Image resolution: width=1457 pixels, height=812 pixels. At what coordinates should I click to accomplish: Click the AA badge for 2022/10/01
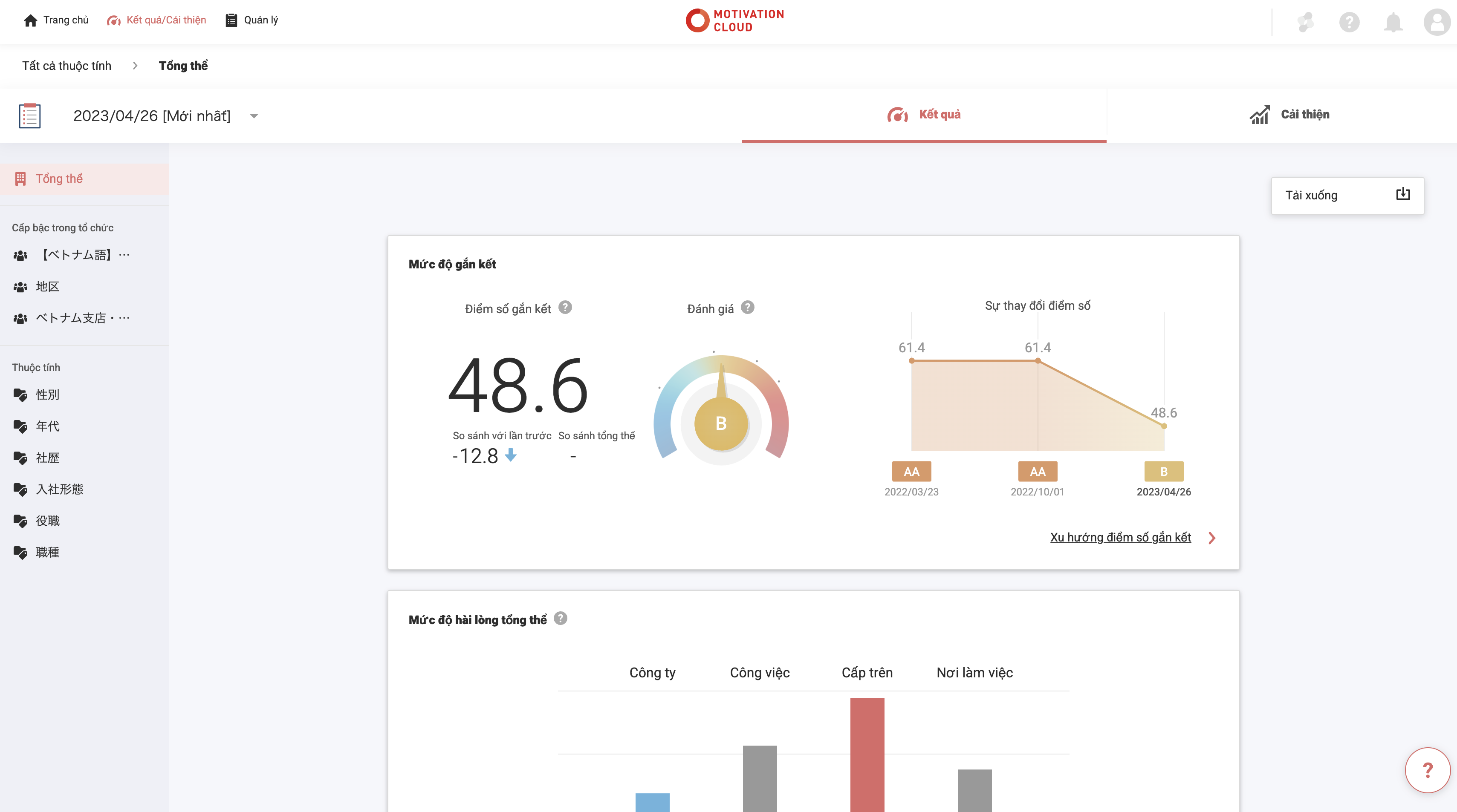[x=1037, y=471]
